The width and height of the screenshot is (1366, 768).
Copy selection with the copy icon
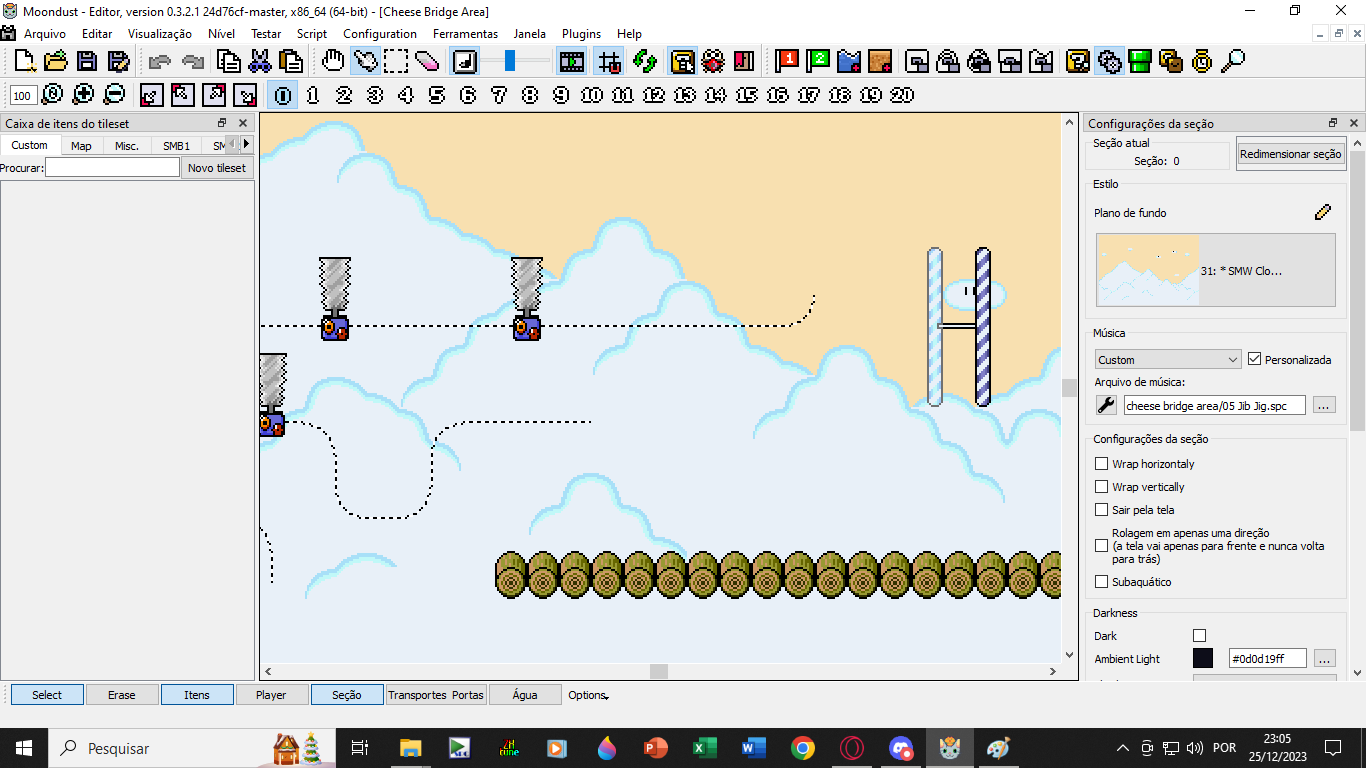(x=229, y=61)
